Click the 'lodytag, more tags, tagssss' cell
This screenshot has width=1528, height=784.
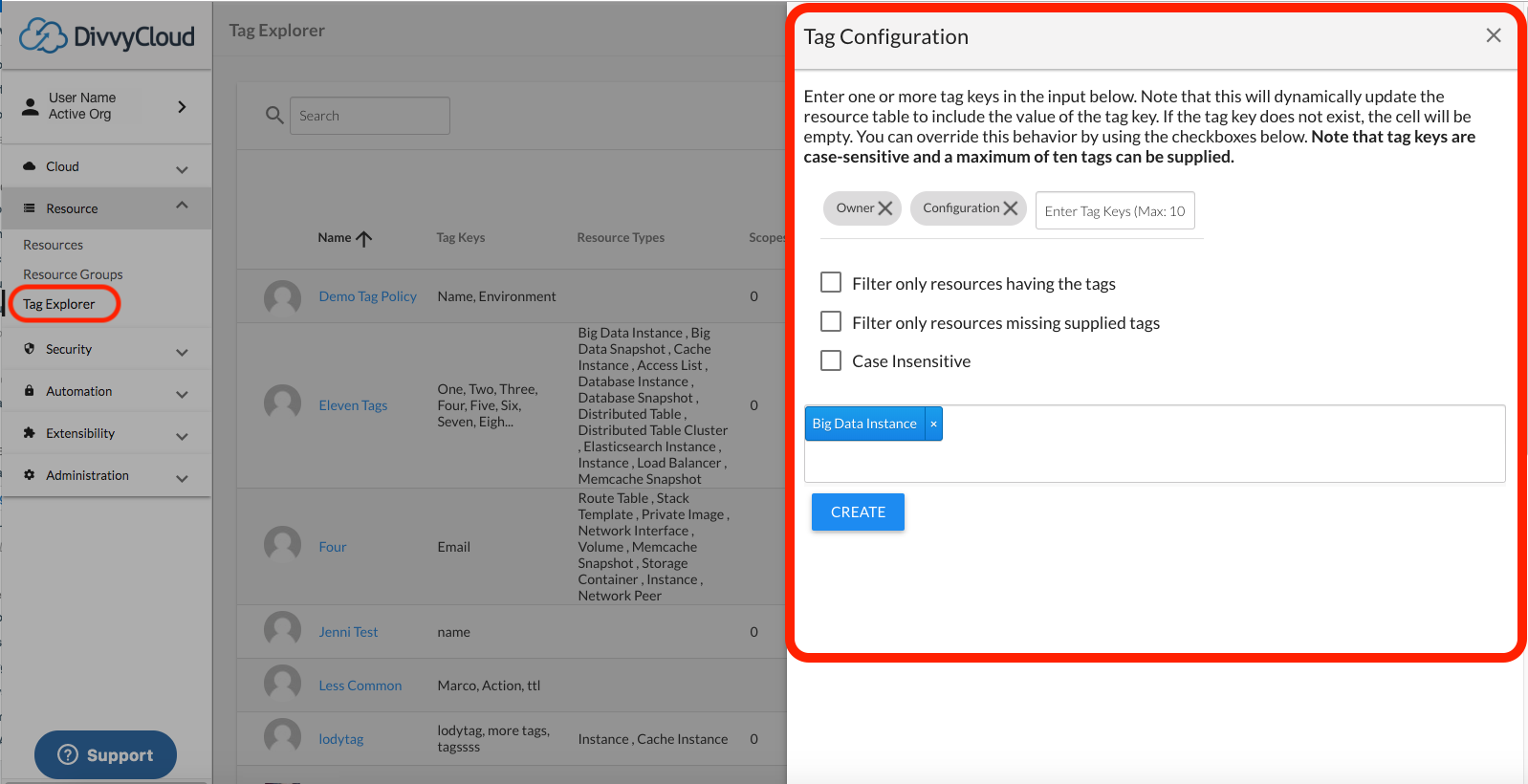(x=493, y=739)
